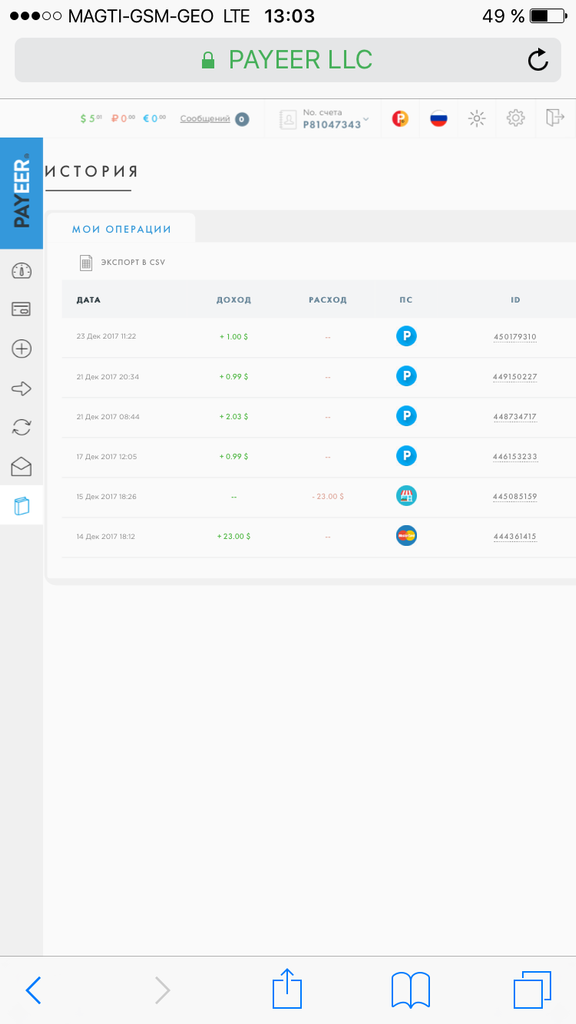The height and width of the screenshot is (1024, 576).
Task: Click the add funds plus icon
Action: point(22,349)
